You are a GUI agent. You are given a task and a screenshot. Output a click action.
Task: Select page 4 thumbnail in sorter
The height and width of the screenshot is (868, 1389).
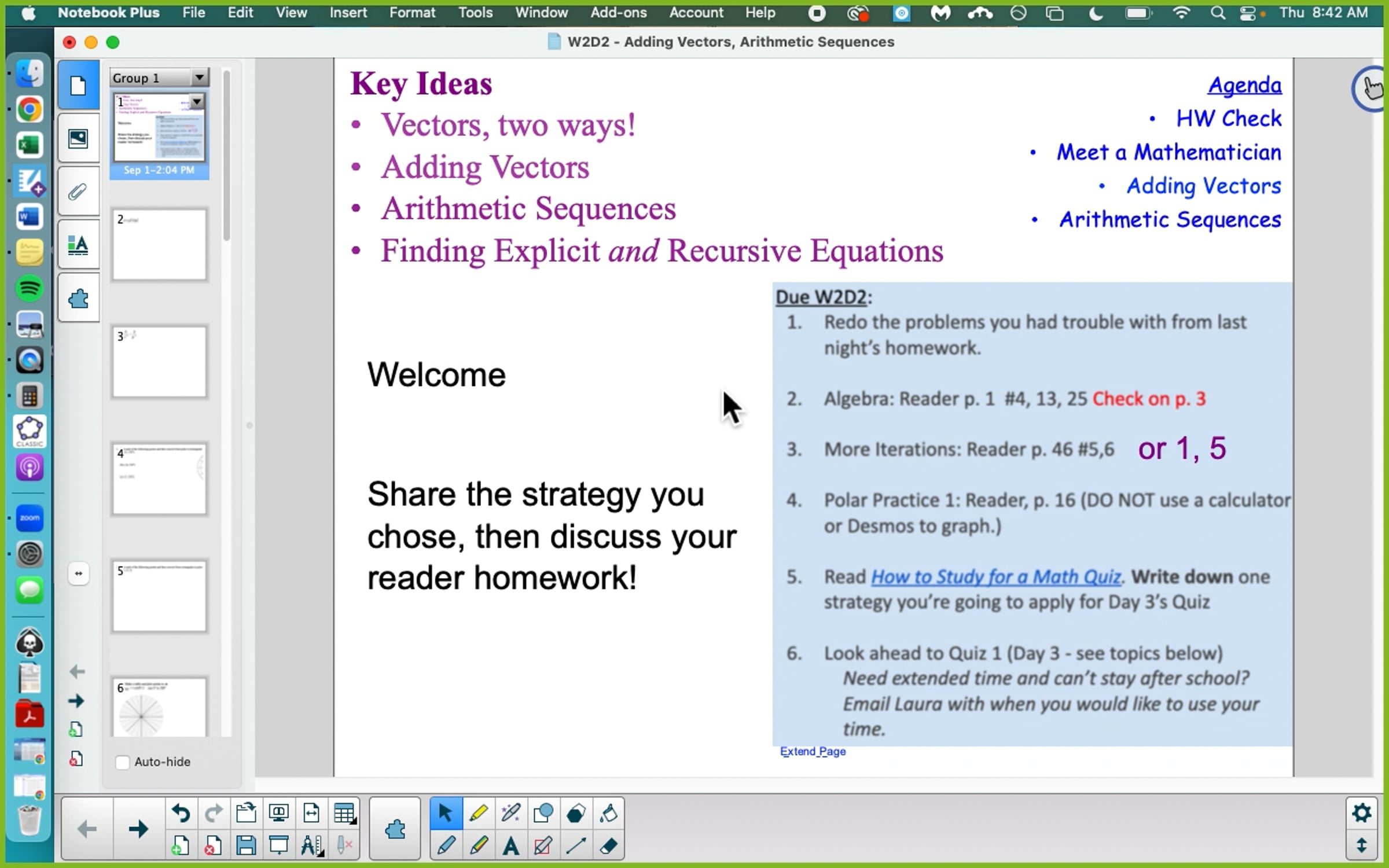[x=159, y=479]
